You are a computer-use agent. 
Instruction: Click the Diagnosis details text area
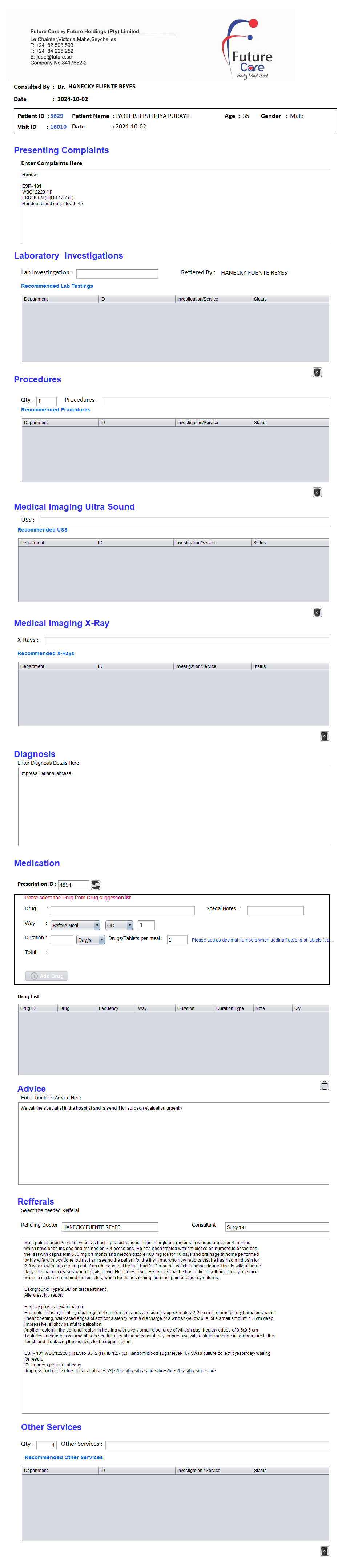pos(173,807)
